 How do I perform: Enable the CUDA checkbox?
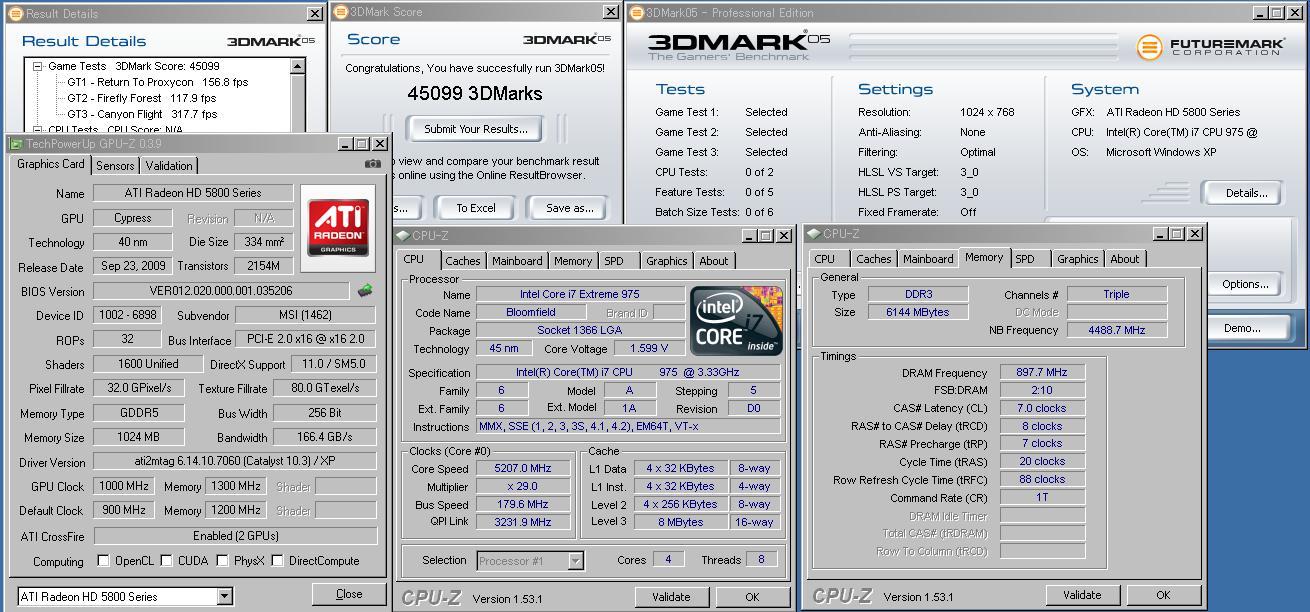167,561
